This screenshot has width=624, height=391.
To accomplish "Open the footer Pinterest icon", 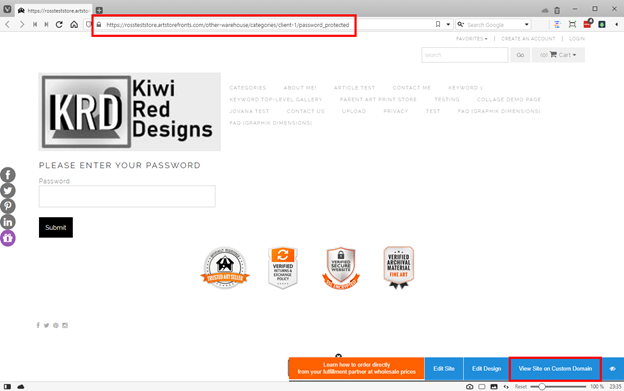I will [56, 325].
